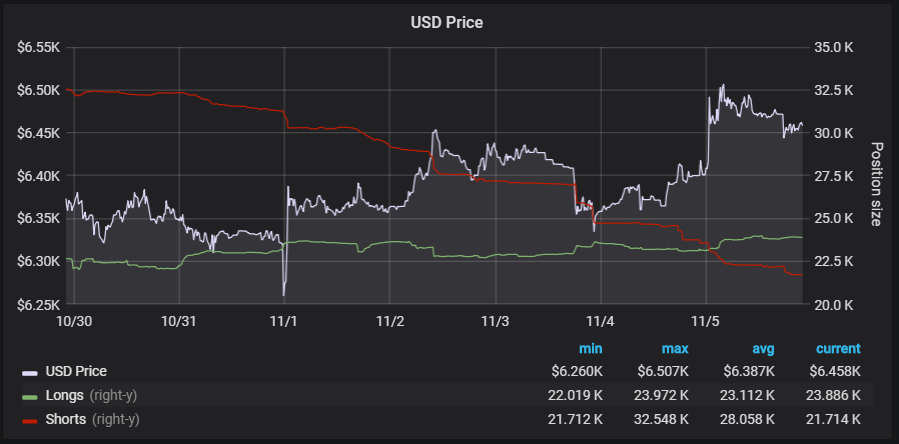Click the $6.50K left axis label
This screenshot has width=899, height=444.
[x=38, y=90]
